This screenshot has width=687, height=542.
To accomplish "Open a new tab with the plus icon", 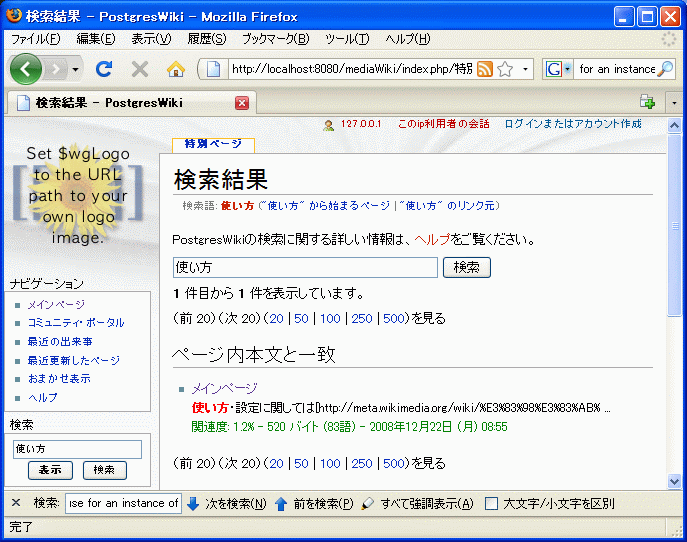I will click(647, 103).
